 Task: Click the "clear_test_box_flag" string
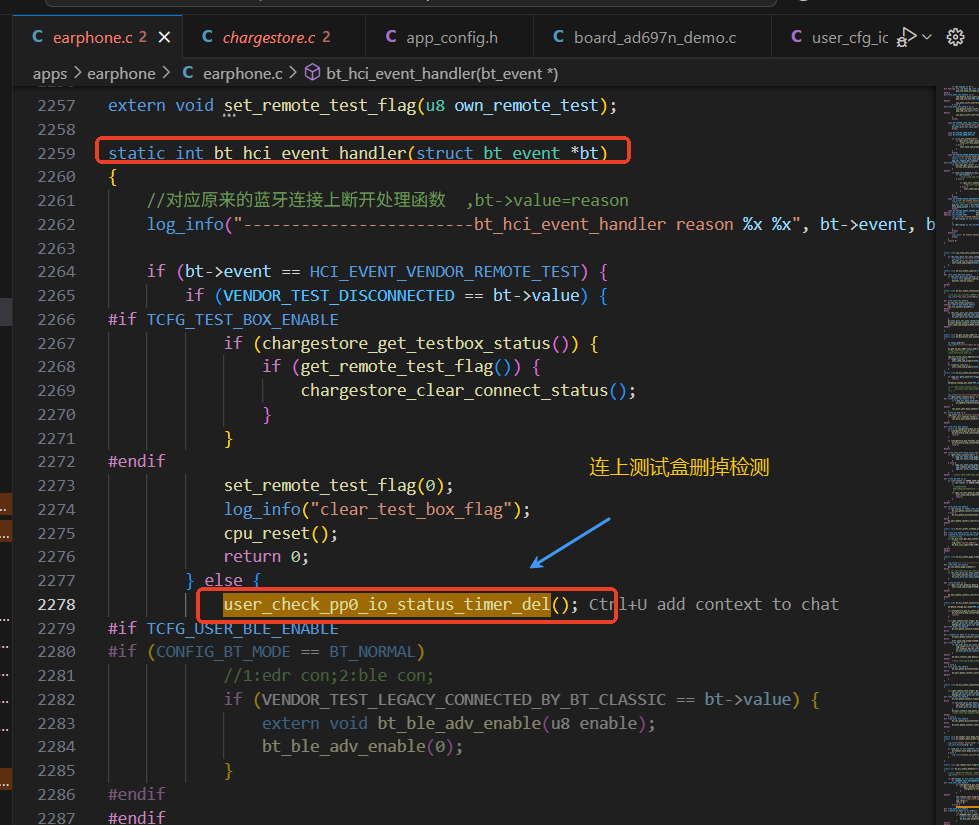[x=411, y=510]
